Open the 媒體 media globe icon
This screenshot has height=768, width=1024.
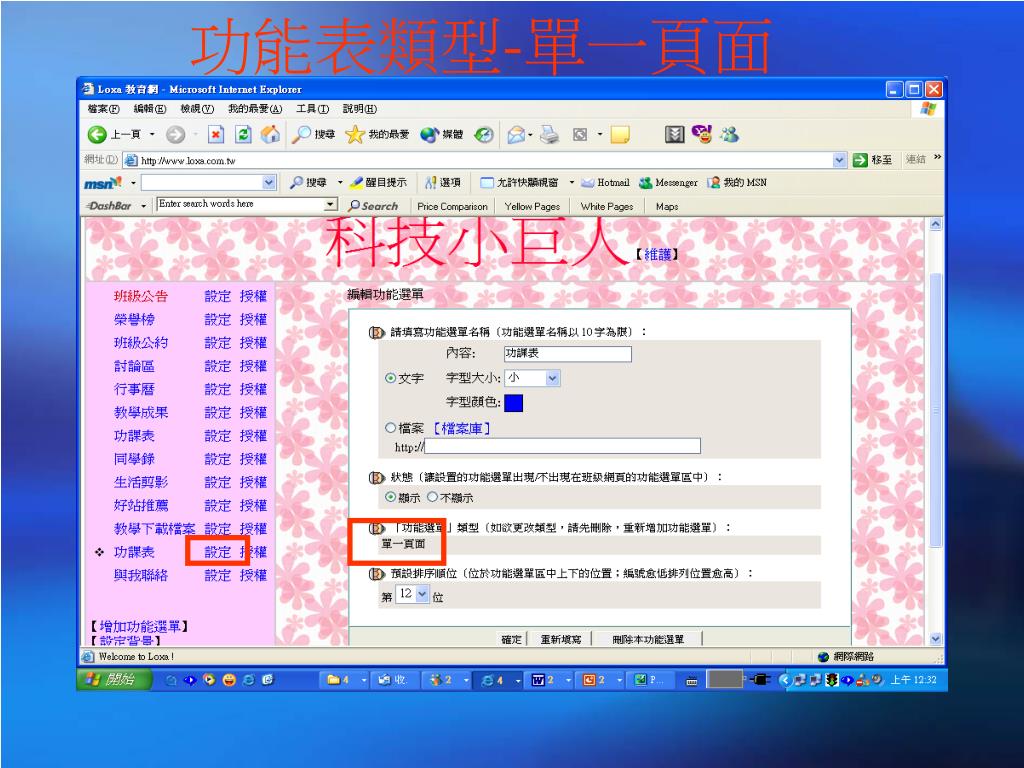(x=441, y=135)
